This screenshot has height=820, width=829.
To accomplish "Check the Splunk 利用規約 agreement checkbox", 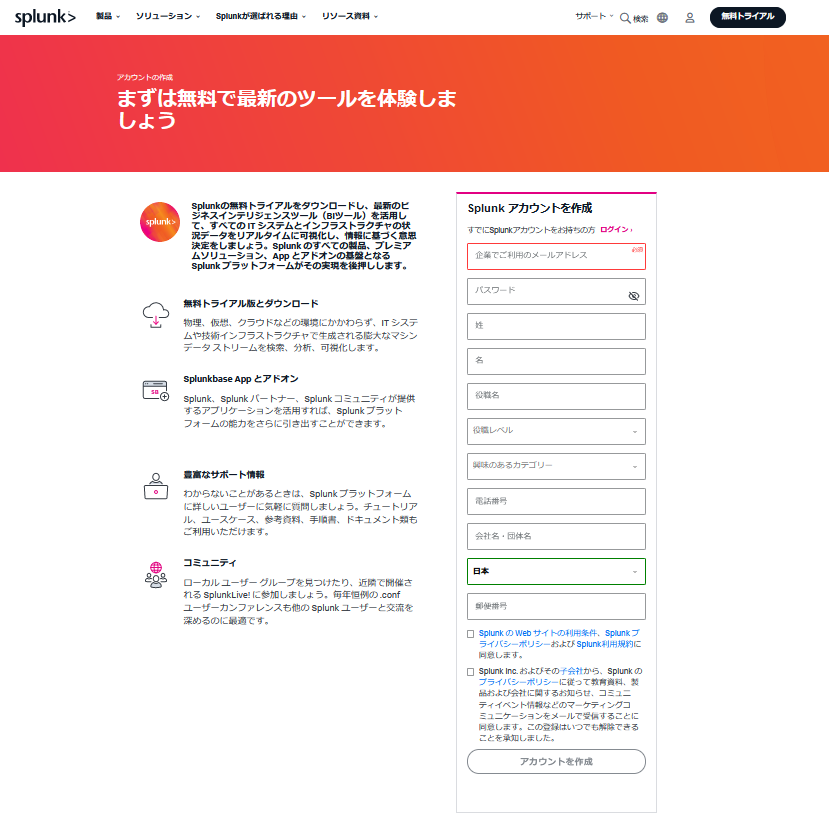I will pos(470,633).
